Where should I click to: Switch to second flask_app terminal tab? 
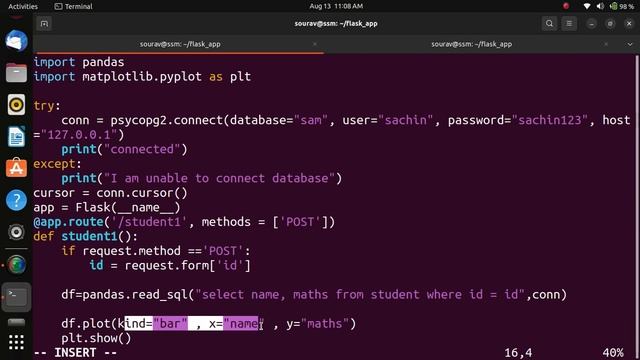click(471, 44)
